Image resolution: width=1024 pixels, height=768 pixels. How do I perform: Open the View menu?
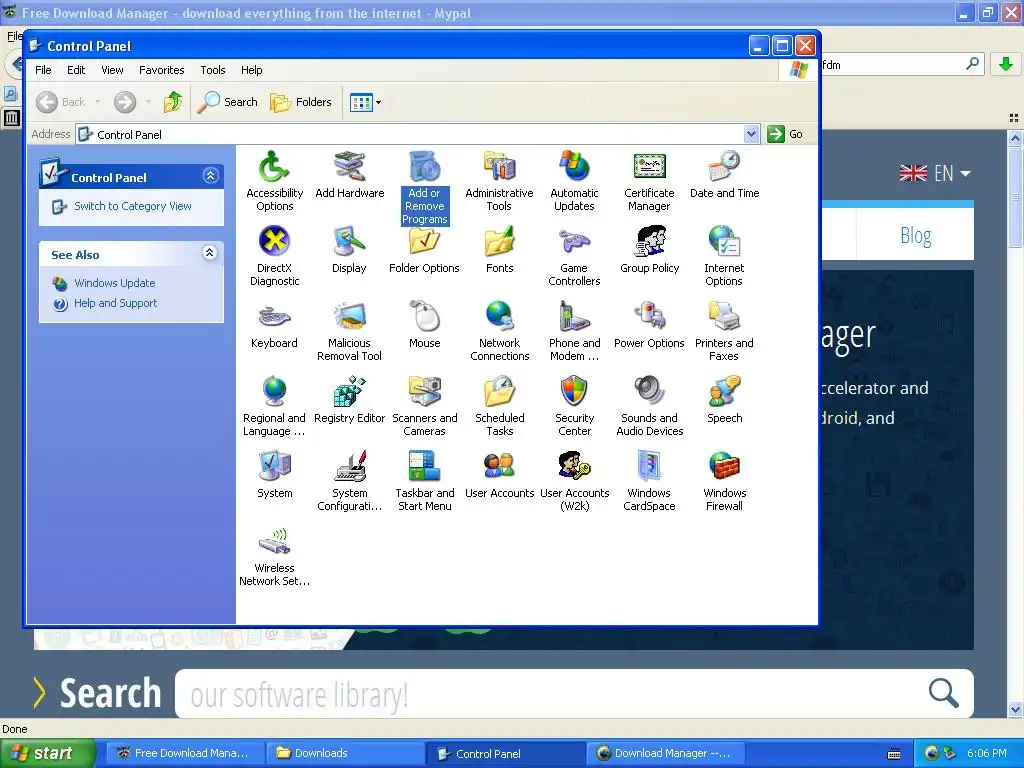[x=112, y=70]
